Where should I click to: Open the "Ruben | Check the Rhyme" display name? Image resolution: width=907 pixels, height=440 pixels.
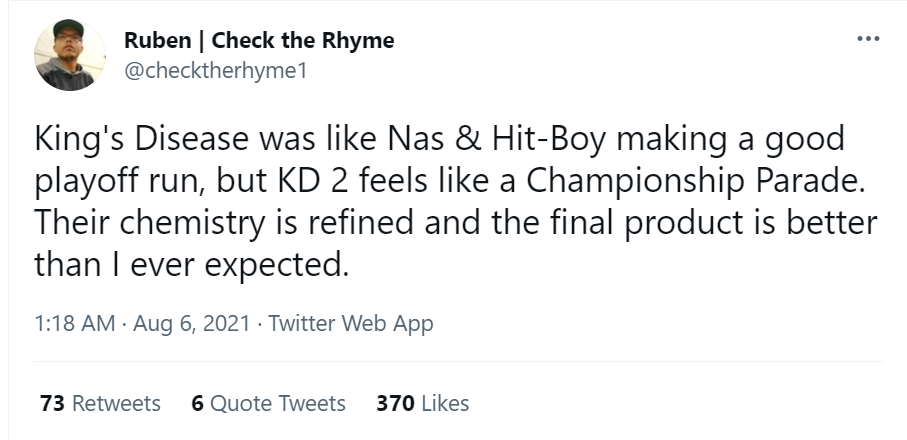coord(259,41)
